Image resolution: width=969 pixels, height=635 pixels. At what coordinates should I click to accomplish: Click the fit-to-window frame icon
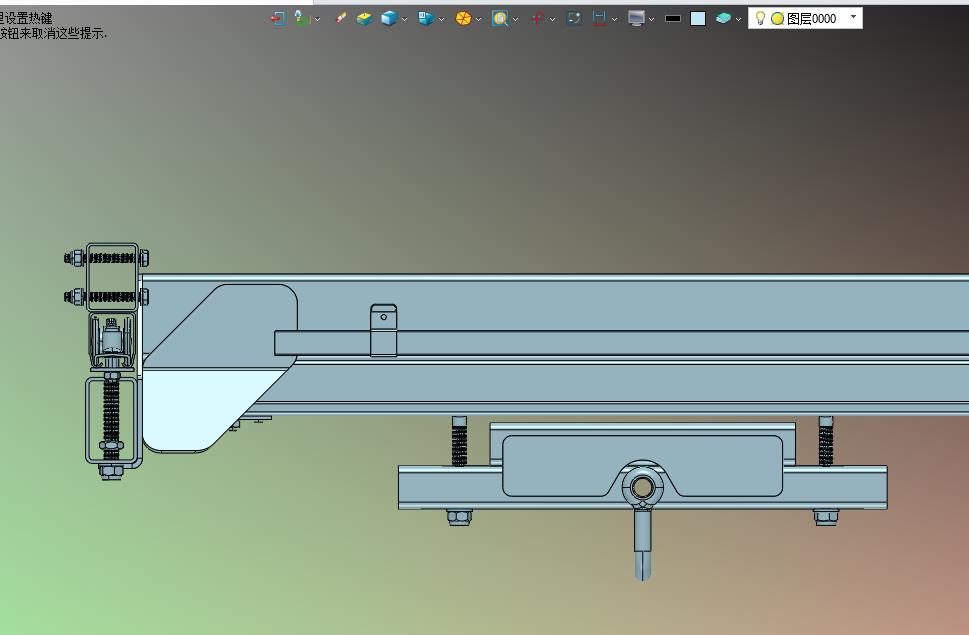coord(574,18)
